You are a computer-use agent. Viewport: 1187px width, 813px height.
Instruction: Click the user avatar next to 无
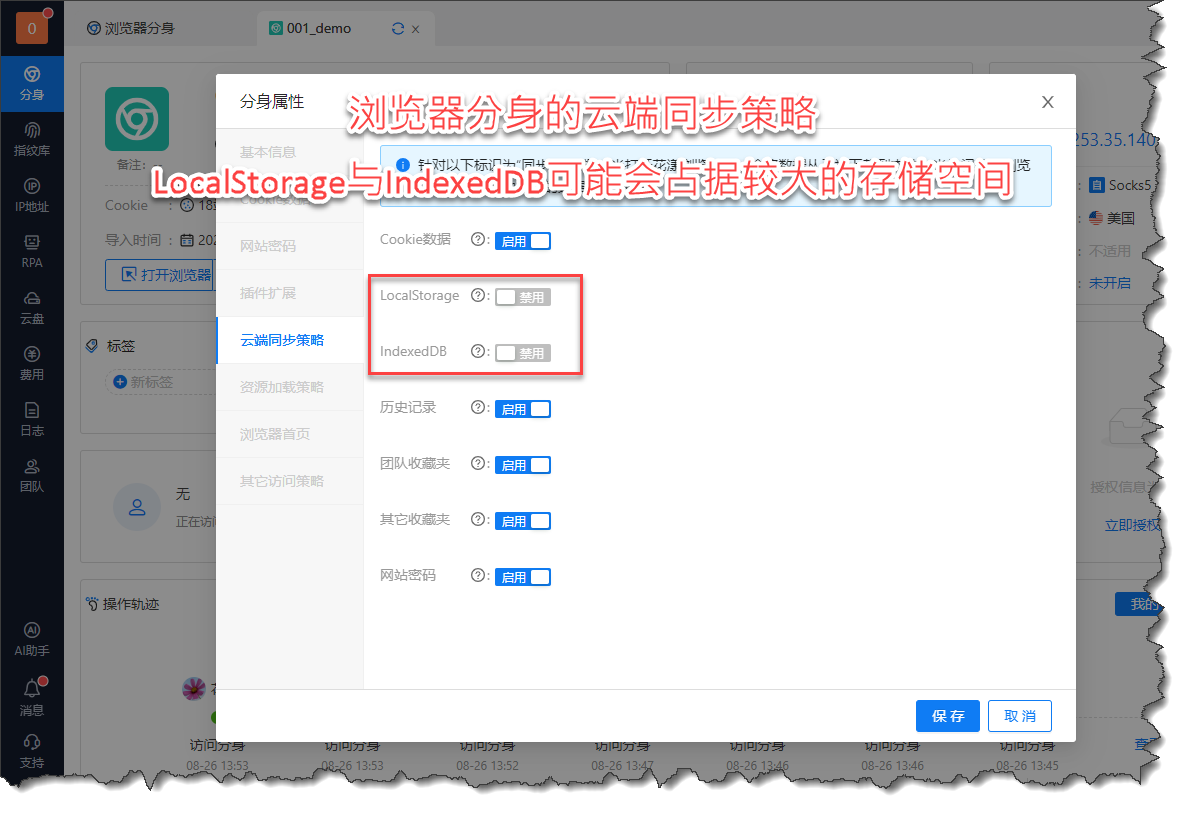tap(137, 507)
